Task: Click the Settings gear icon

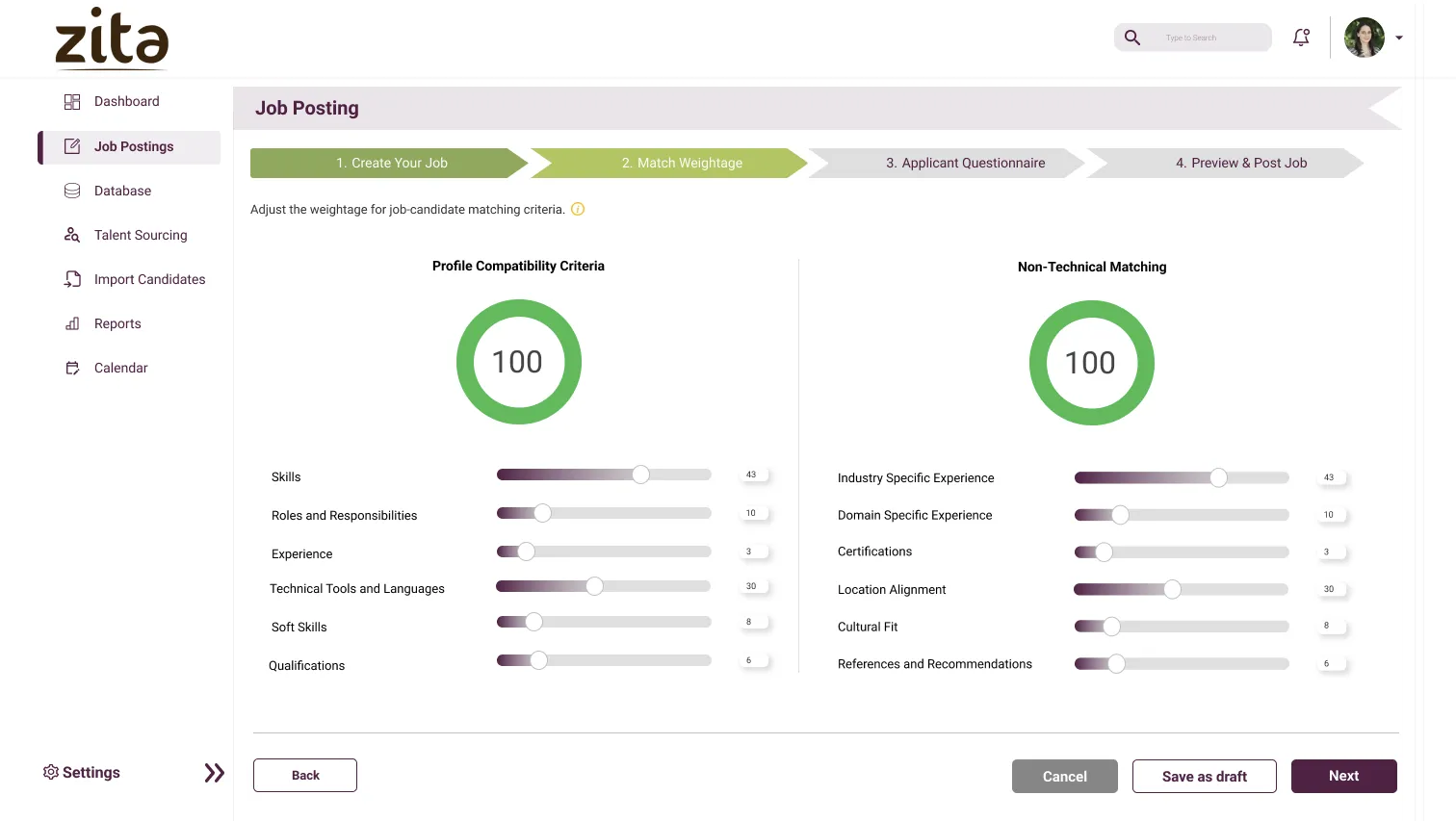Action: click(51, 772)
